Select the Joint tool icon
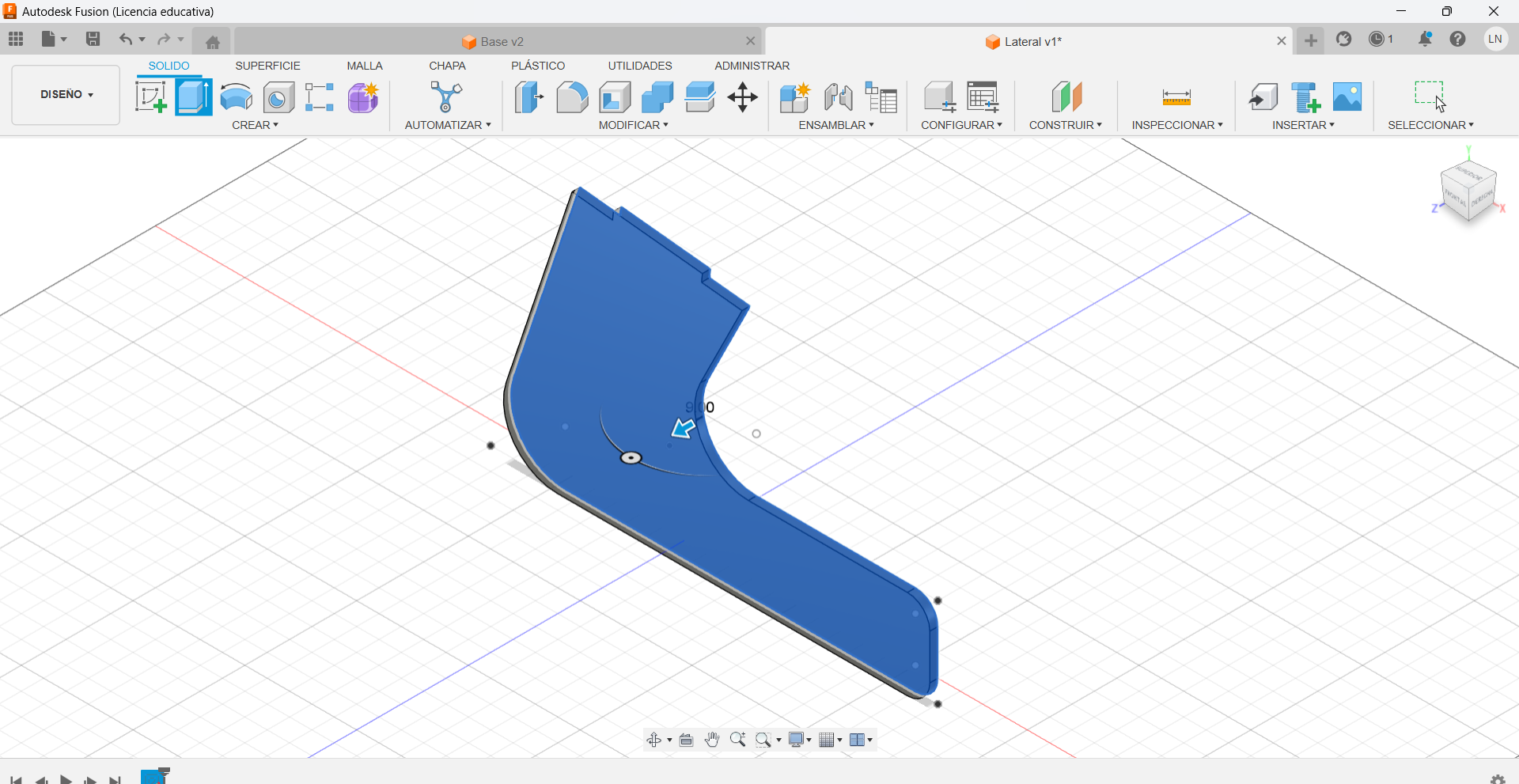The image size is (1519, 784). 838,97
